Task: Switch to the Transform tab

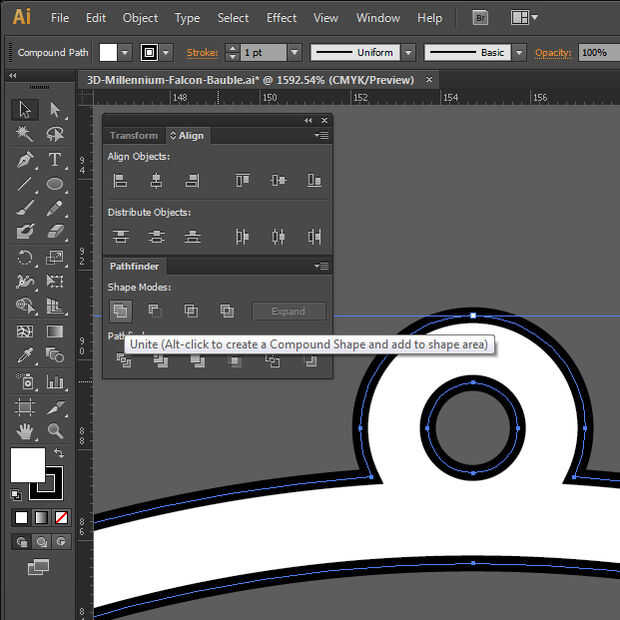Action: tap(134, 136)
